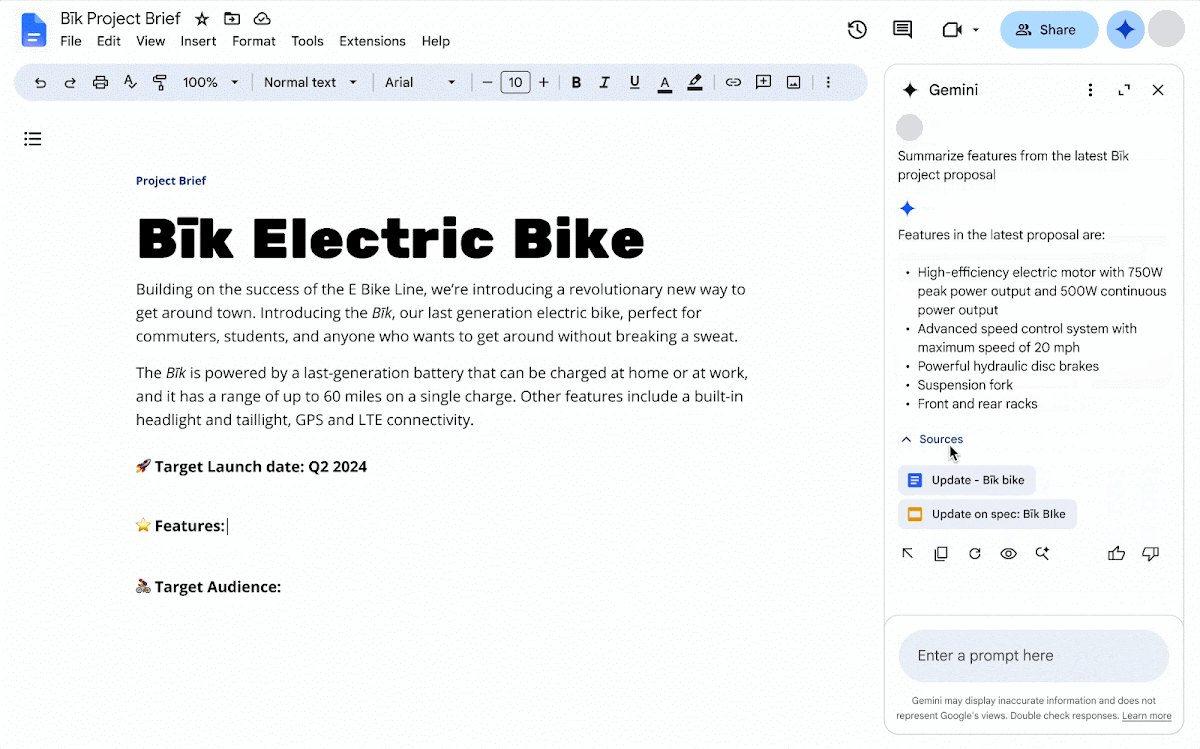Redo the last action

click(70, 83)
